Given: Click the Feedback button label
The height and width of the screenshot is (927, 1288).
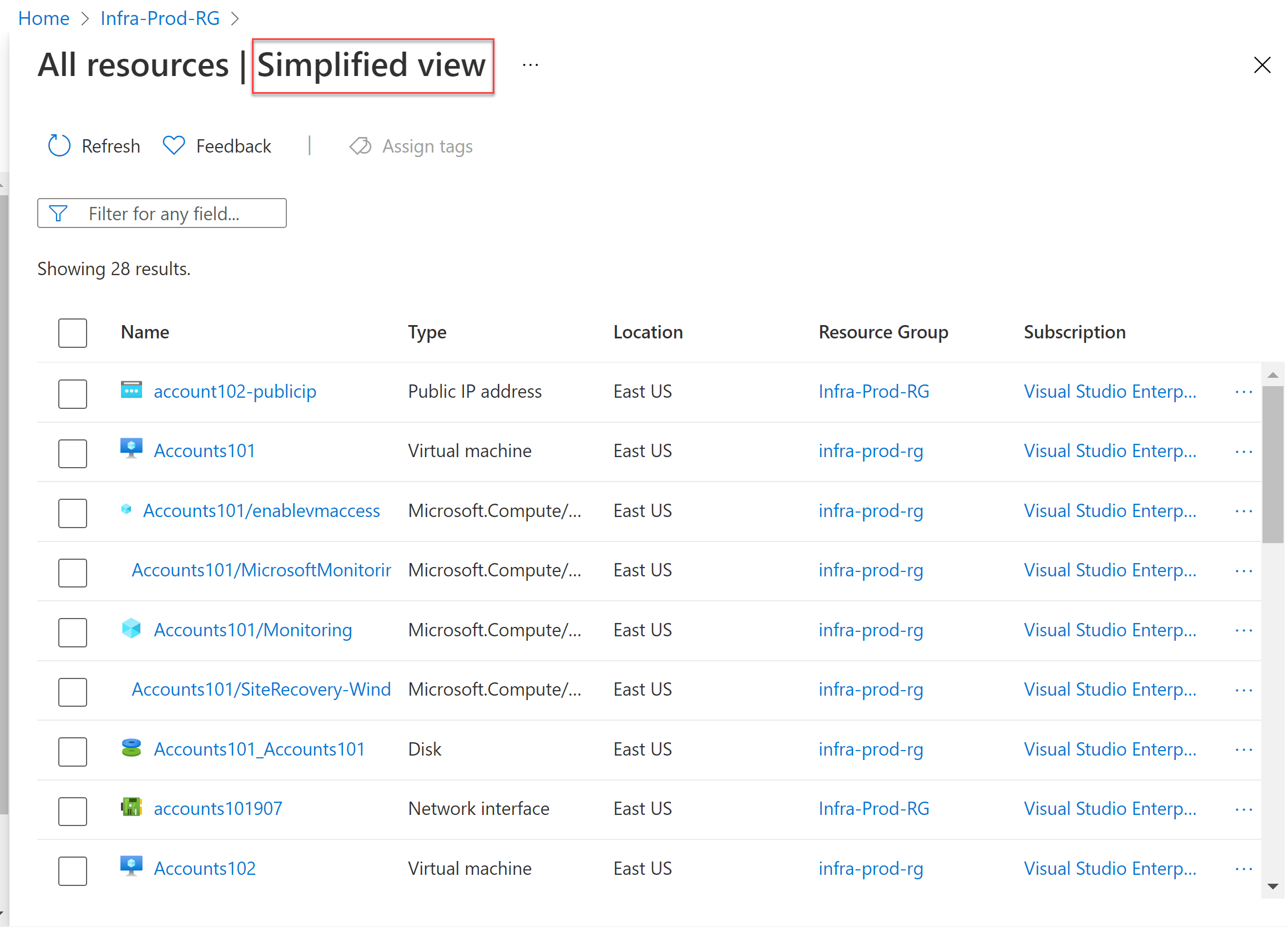Looking at the screenshot, I should 234,146.
